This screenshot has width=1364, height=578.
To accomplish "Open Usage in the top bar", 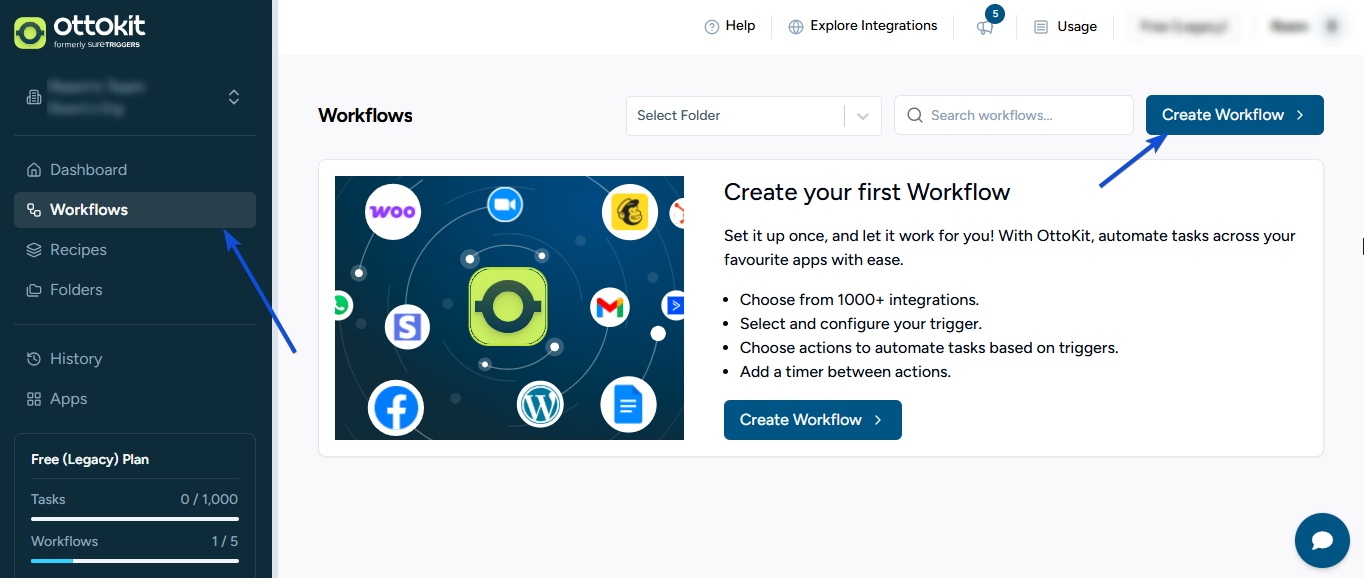I will click(x=1066, y=27).
